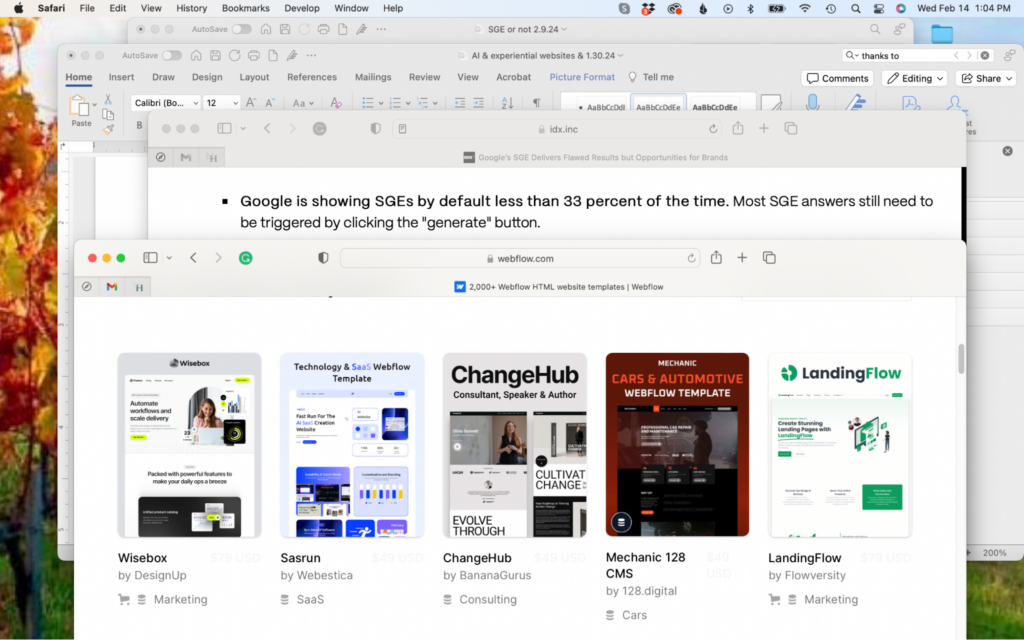Screen dimensions: 1024x640
Task: Open the Mechanic 128 CMS template link
Action: click(645, 566)
